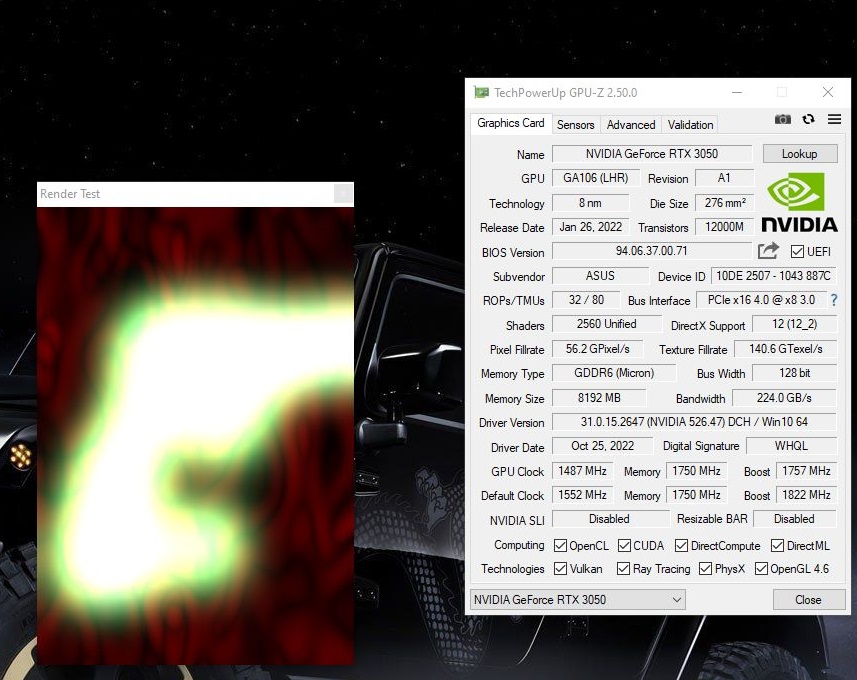
Task: Click the GPU-Z title bar app icon
Action: [x=481, y=92]
